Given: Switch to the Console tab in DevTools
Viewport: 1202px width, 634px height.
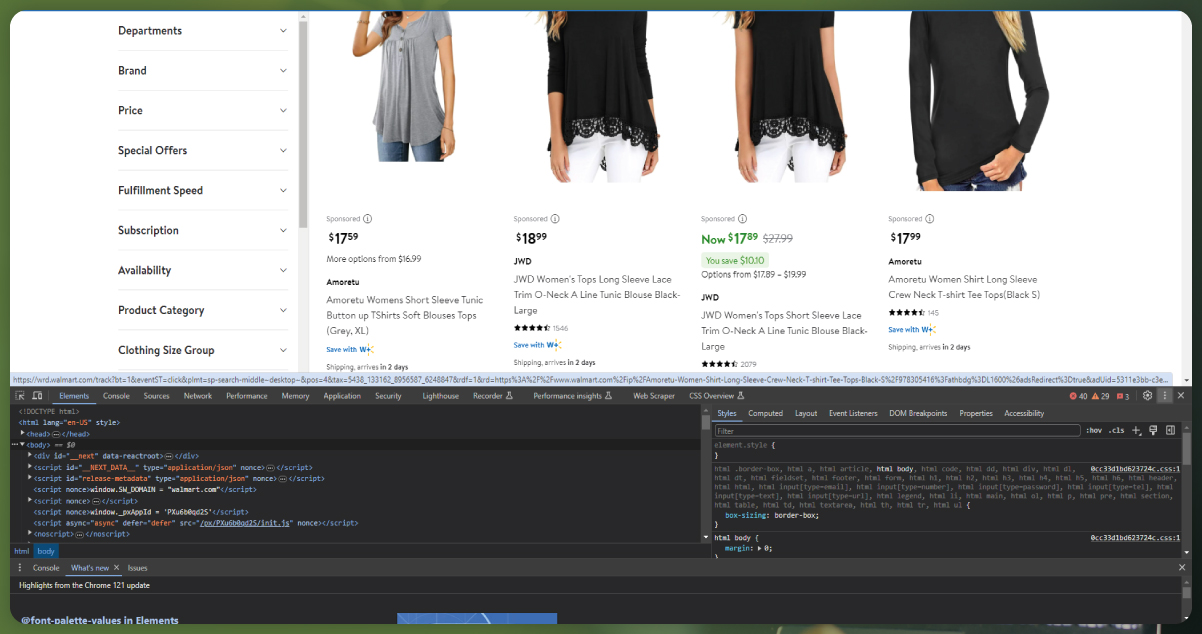Looking at the screenshot, I should pos(116,396).
